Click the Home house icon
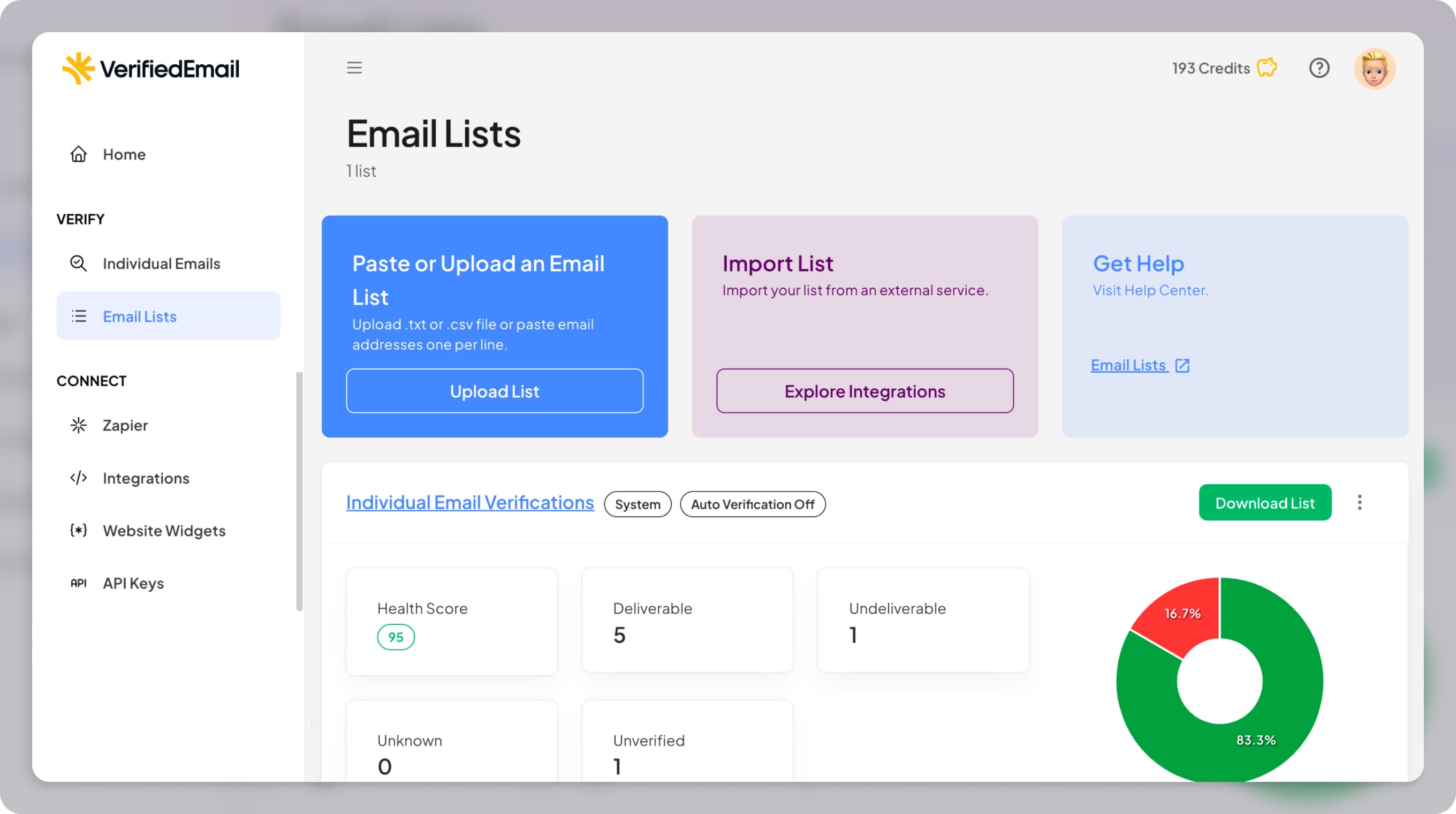 (79, 154)
